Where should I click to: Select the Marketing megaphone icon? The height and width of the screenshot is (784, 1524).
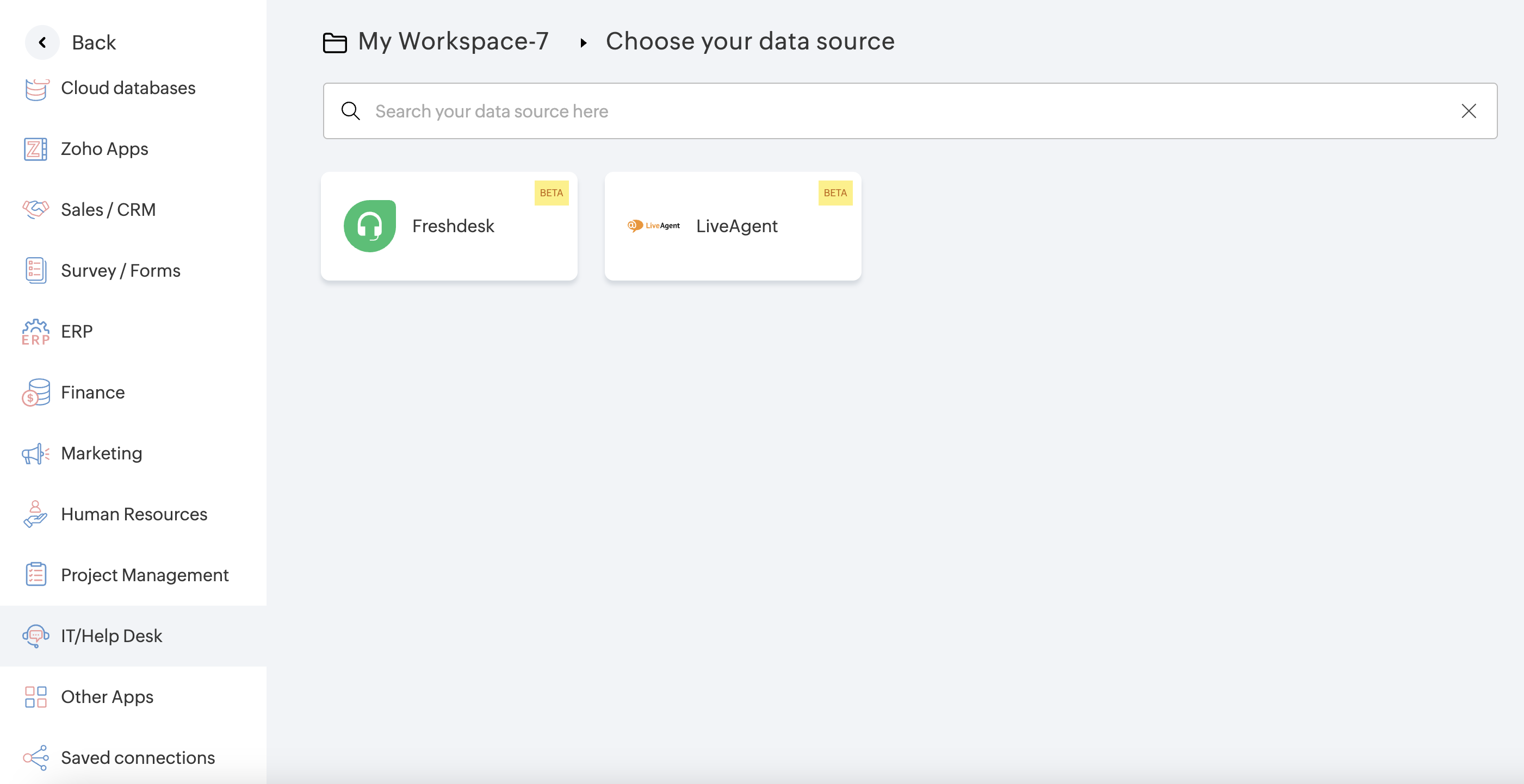[x=35, y=453]
